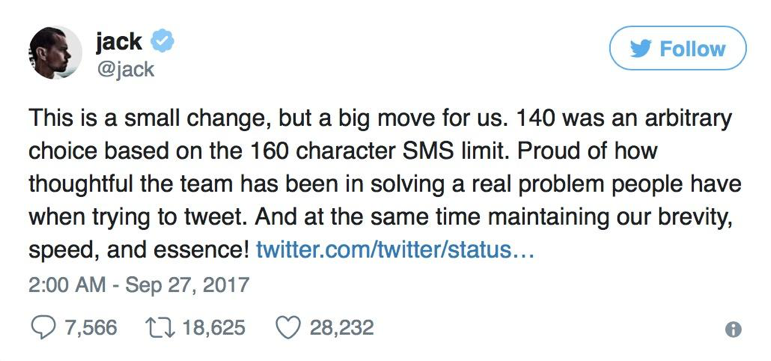Like the tweet with heart icon
The height and width of the screenshot is (361, 771).
[288, 328]
